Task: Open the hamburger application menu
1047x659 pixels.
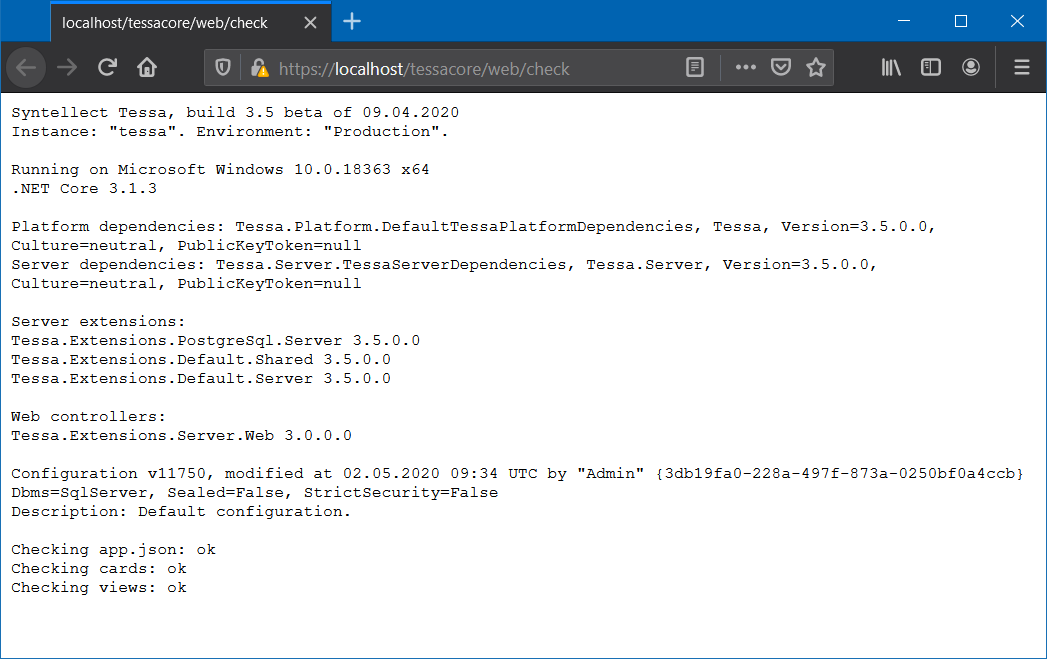Action: point(1021,68)
